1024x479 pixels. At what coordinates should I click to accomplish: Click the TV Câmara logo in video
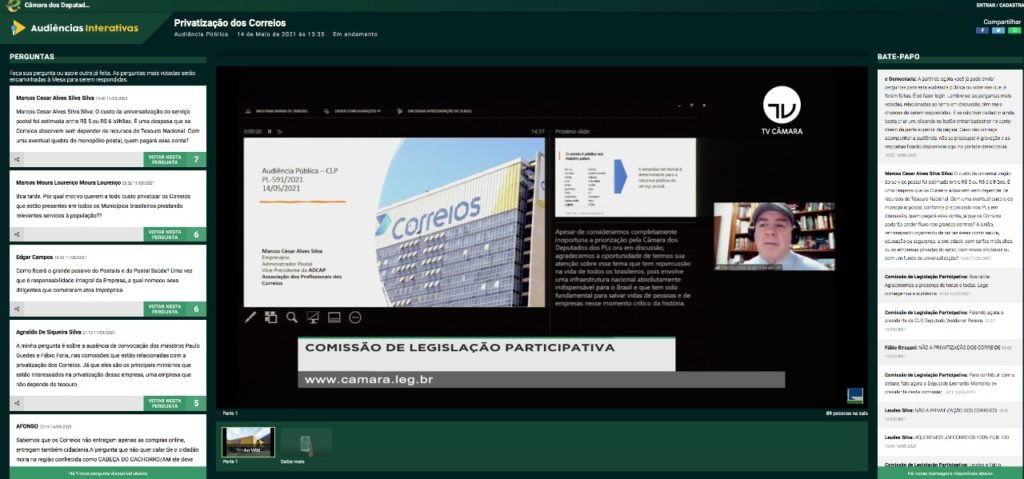pyautogui.click(x=782, y=112)
